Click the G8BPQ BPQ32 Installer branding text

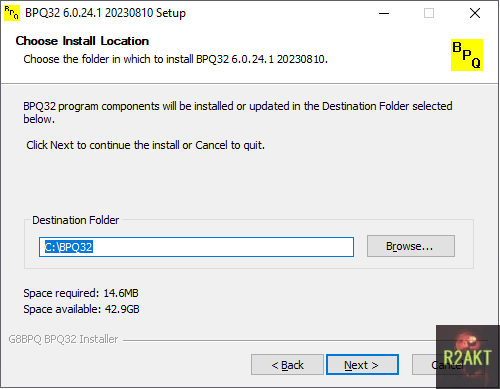63,339
